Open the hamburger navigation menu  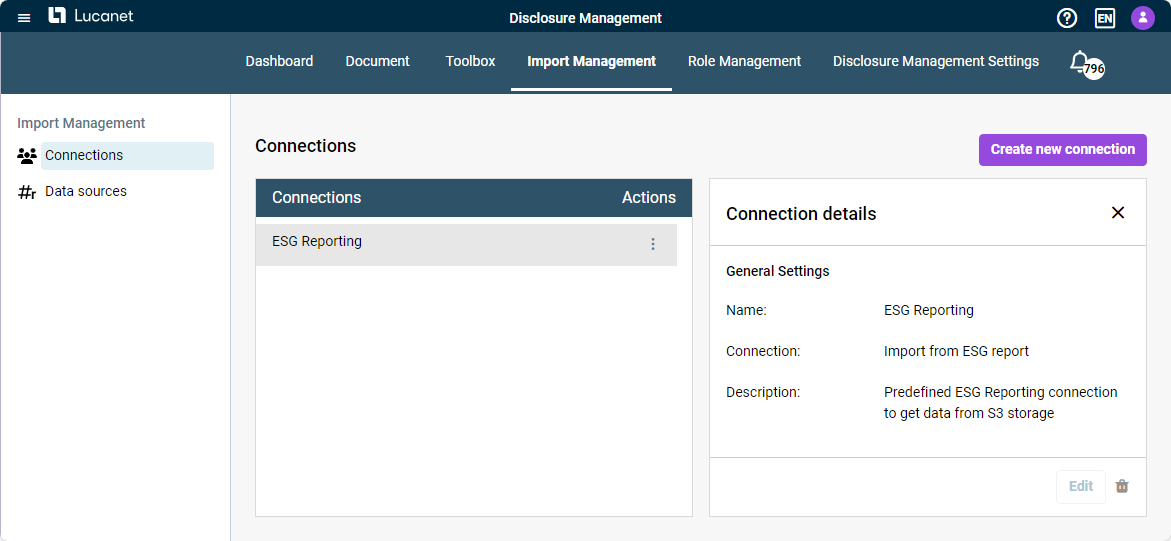point(24,17)
